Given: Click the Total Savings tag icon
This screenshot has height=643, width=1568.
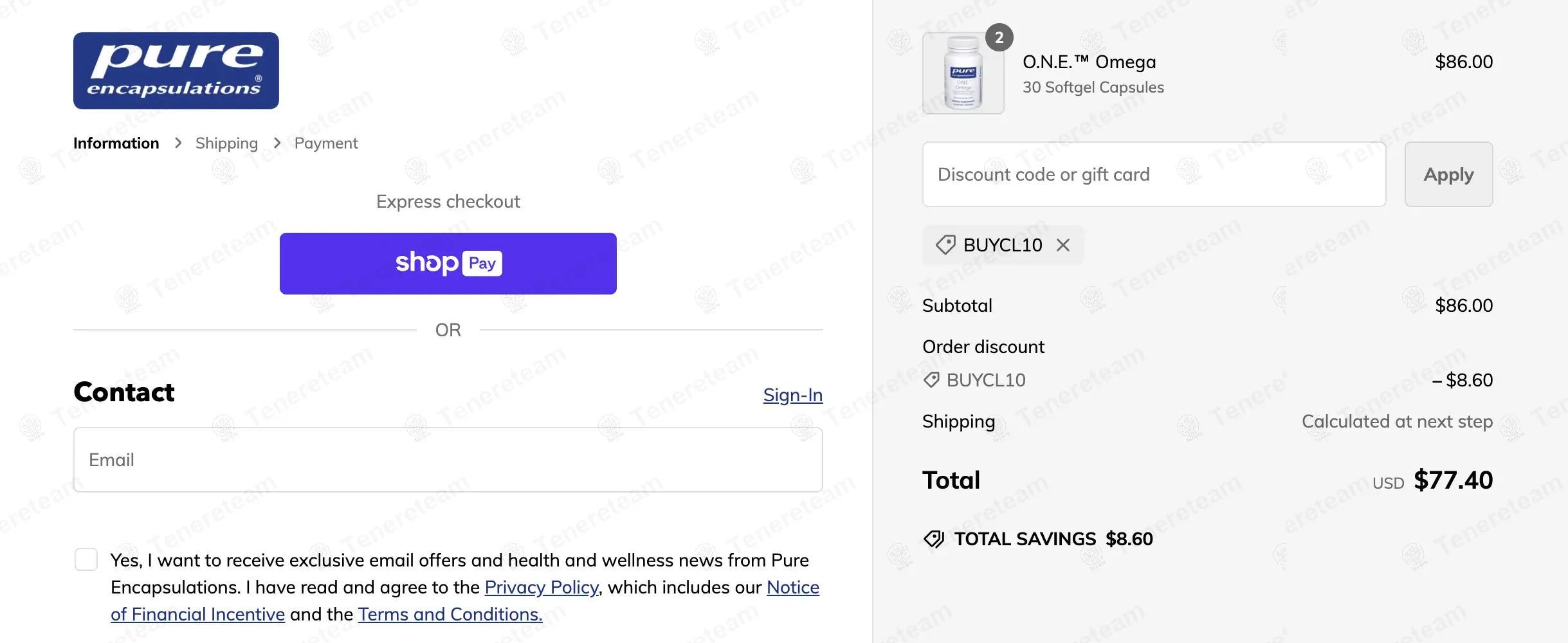Looking at the screenshot, I should click(934, 539).
